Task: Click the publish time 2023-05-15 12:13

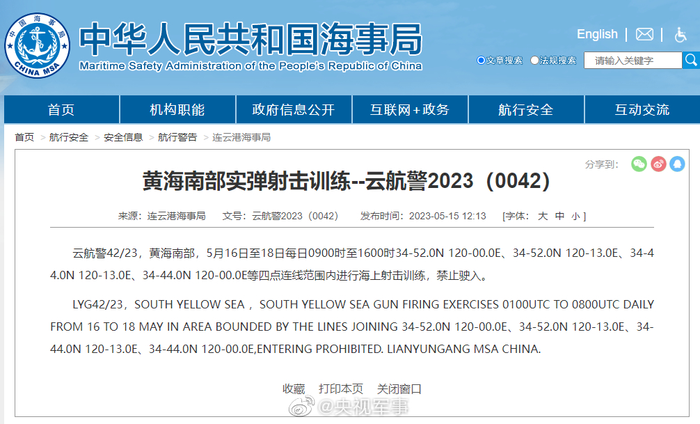Action: click(x=447, y=216)
